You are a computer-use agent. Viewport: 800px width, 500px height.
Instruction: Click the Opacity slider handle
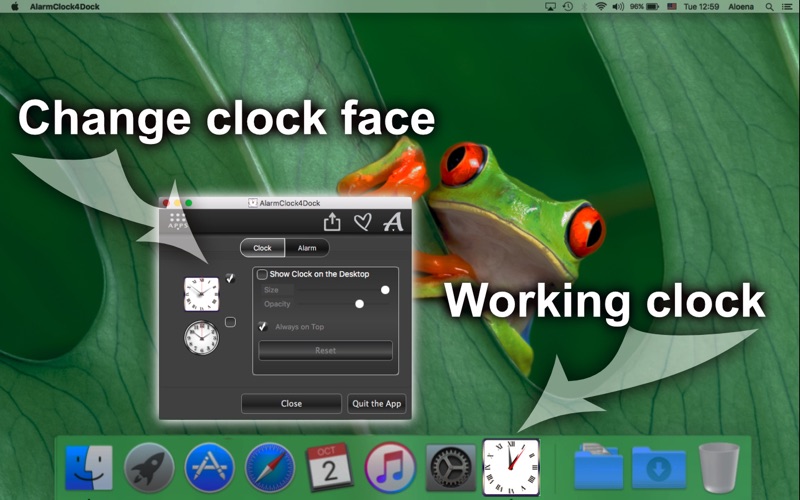click(360, 303)
